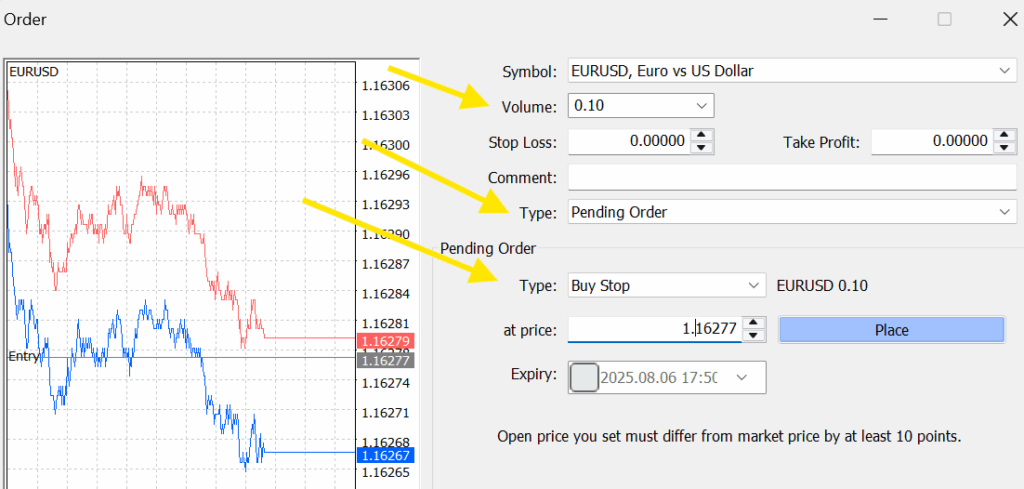
Task: Decrease the Take Profit value with down arrow
Action: (x=1006, y=148)
